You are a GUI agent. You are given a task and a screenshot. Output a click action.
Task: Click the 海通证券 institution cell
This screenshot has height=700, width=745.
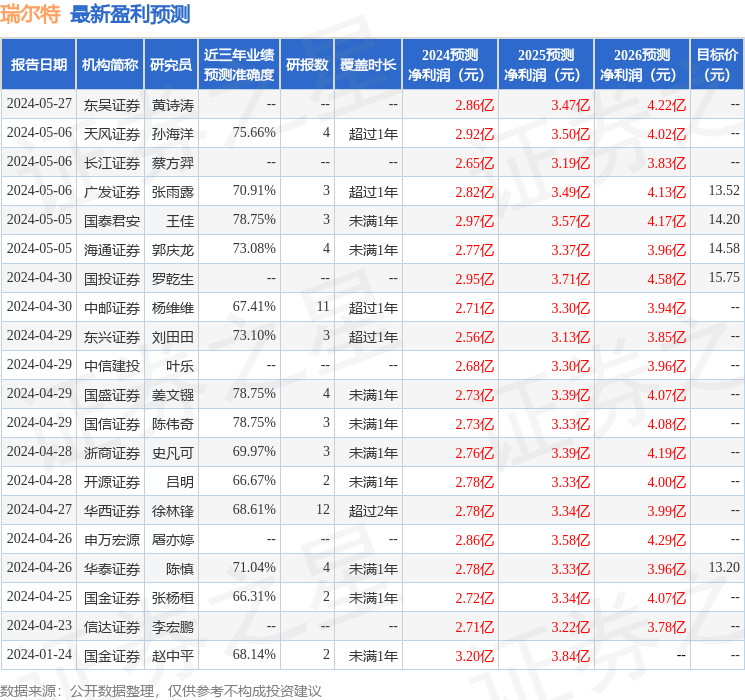tap(112, 250)
